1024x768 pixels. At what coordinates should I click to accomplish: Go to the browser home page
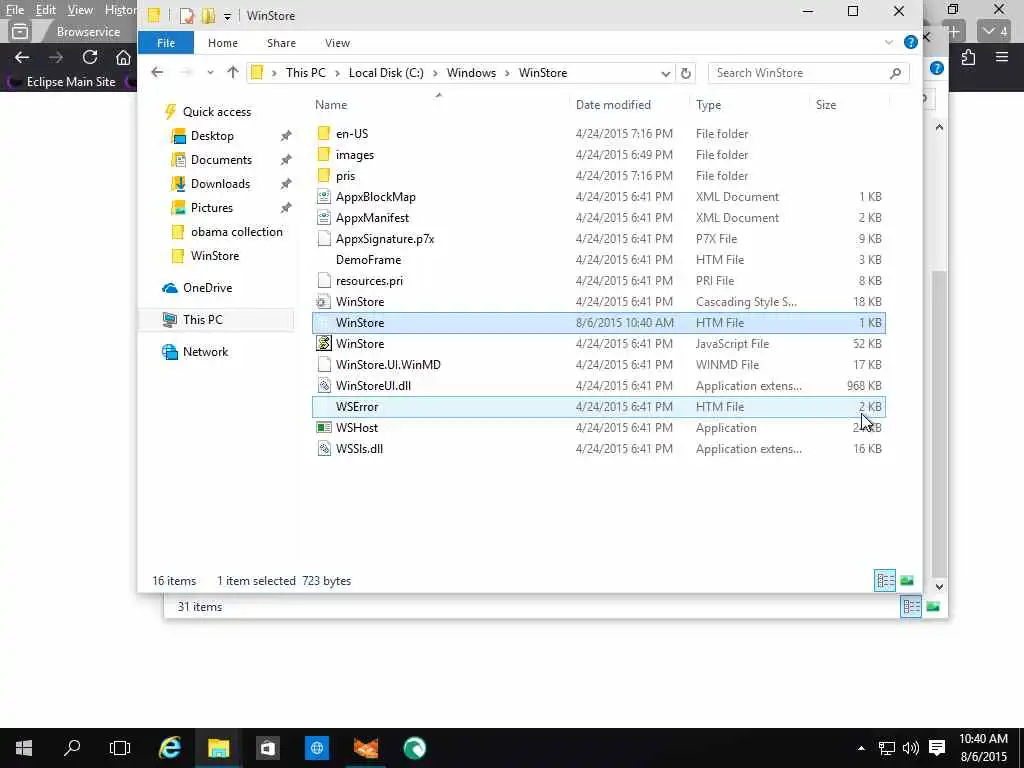pyautogui.click(x=123, y=57)
